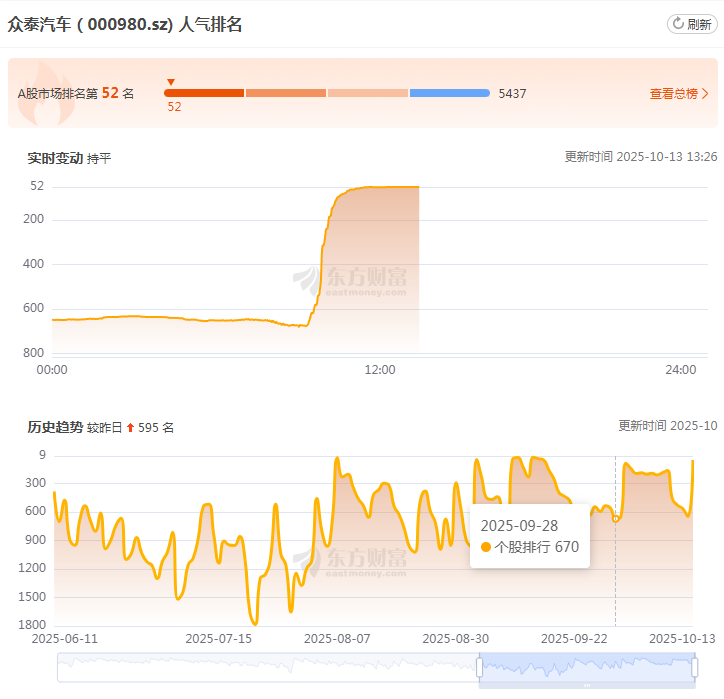Click the title 众泰汽车 (000980.sz) 人气排名
The image size is (724, 699).
click(x=125, y=24)
